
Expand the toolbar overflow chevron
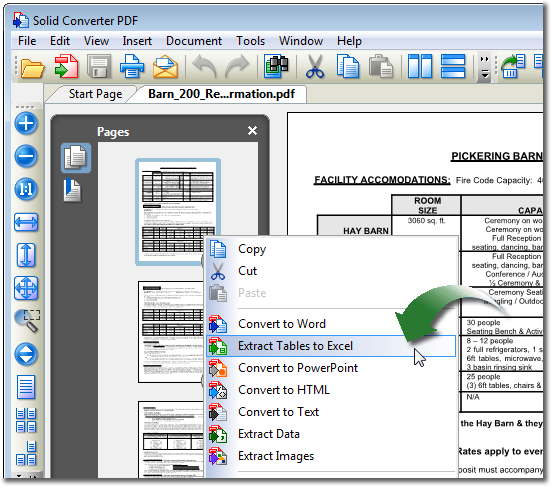pyautogui.click(x=485, y=66)
